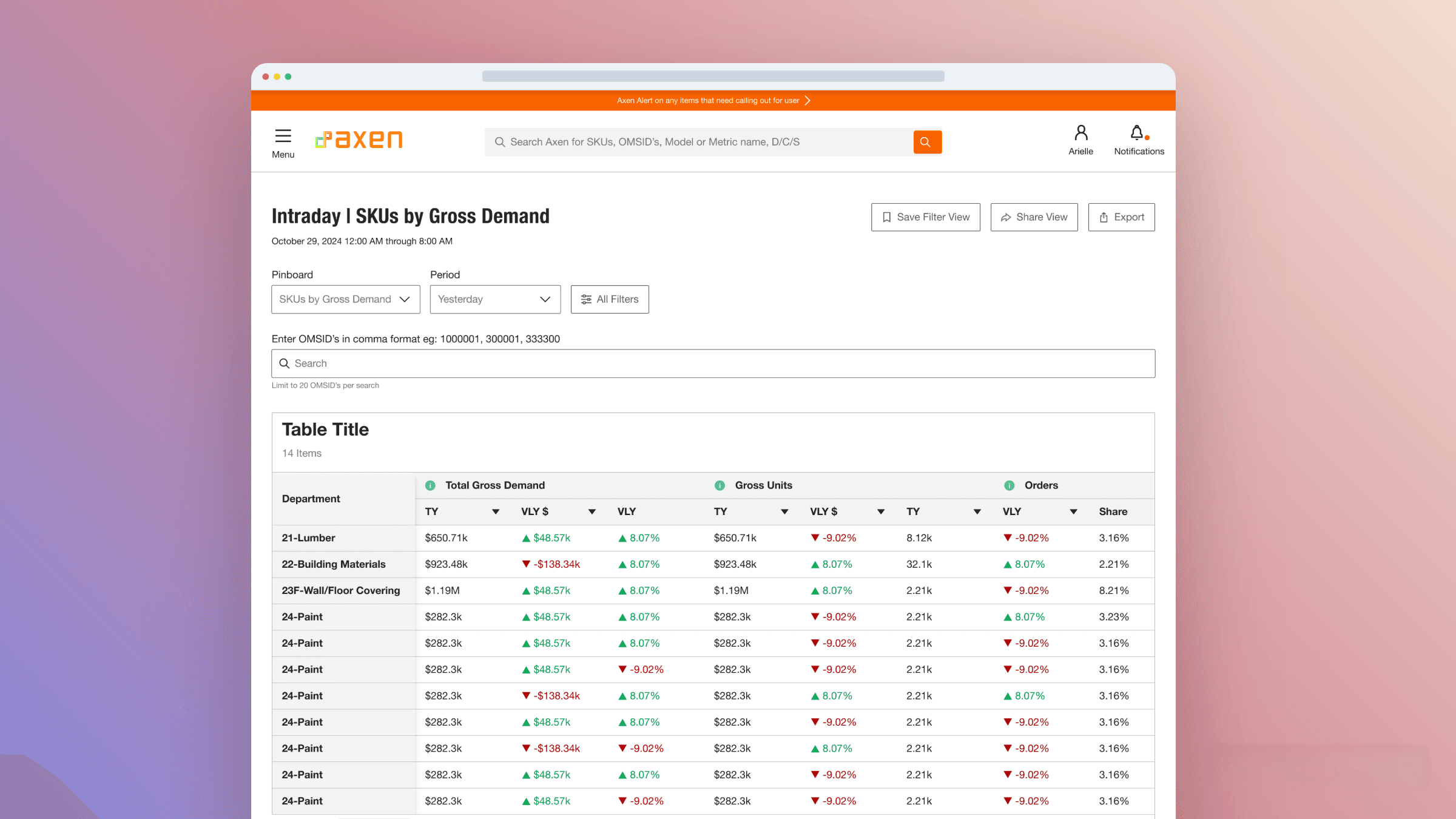Sort the Orders VLY column arrow

pyautogui.click(x=1073, y=512)
